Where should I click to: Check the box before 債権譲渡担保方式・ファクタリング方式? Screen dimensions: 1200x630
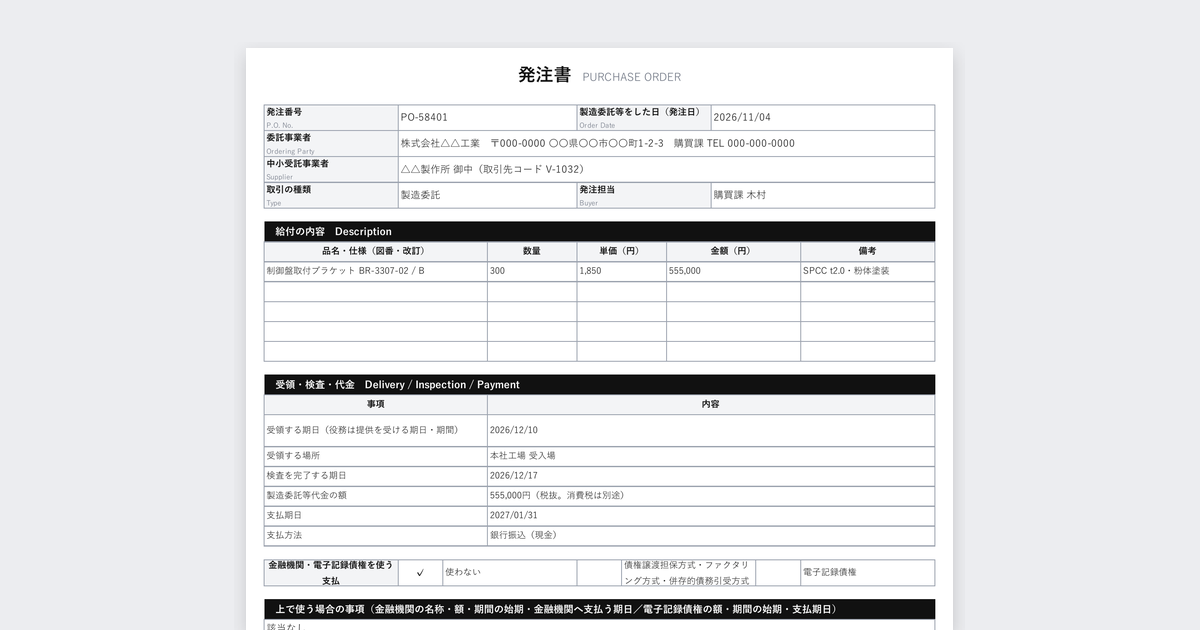click(x=599, y=573)
